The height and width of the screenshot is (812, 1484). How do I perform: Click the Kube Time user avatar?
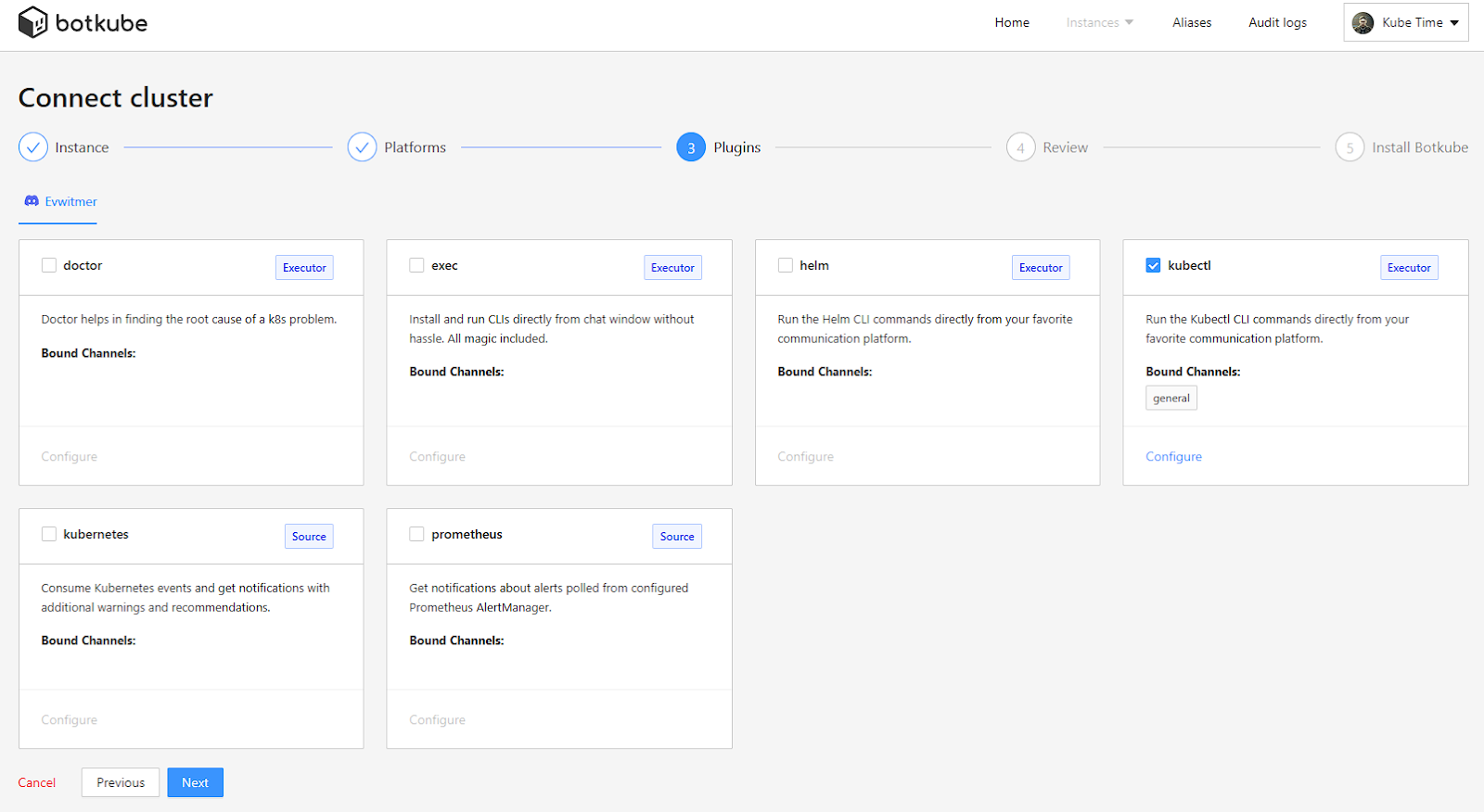click(x=1362, y=23)
